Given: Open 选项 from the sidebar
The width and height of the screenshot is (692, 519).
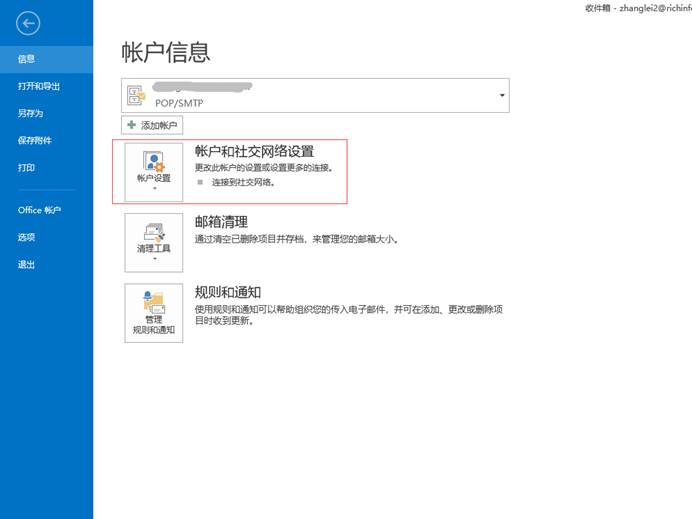Looking at the screenshot, I should click(27, 237).
